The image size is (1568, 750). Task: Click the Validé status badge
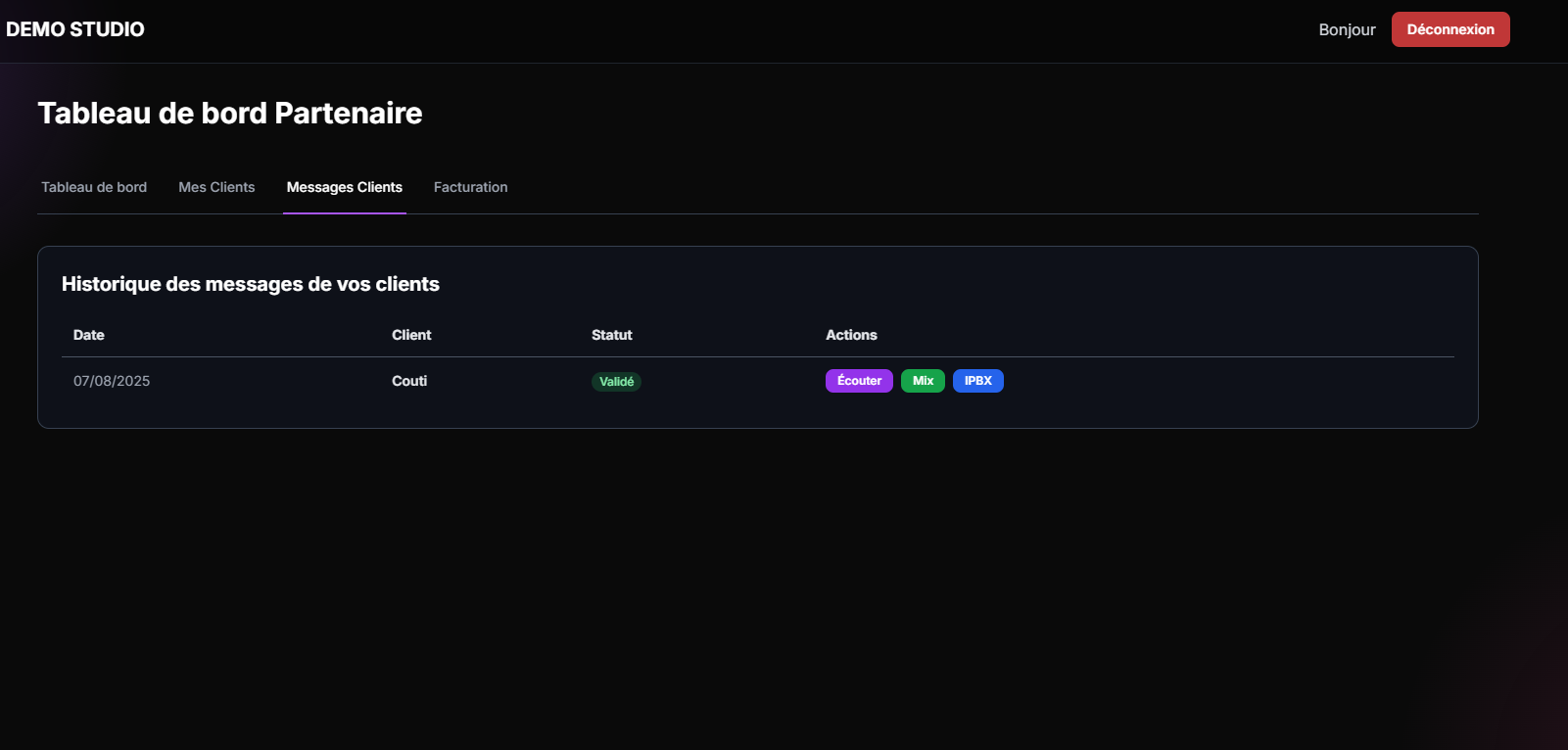pyautogui.click(x=616, y=382)
